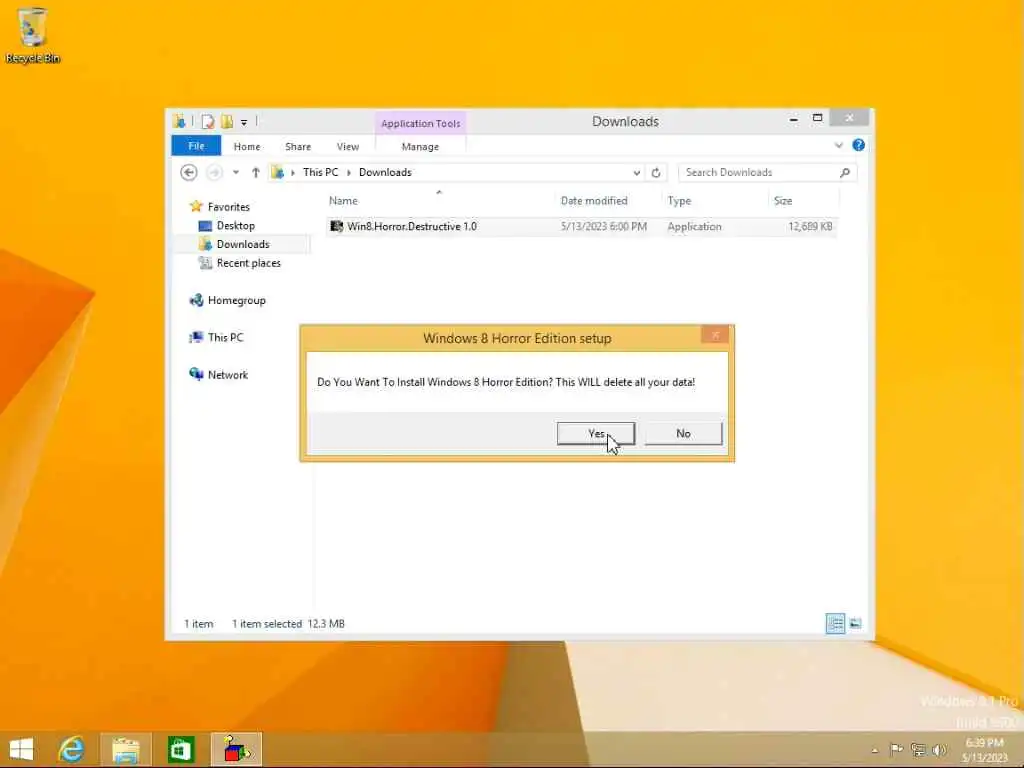Viewport: 1024px width, 768px height.
Task: Open the Home ribbon tab
Action: pos(247,147)
